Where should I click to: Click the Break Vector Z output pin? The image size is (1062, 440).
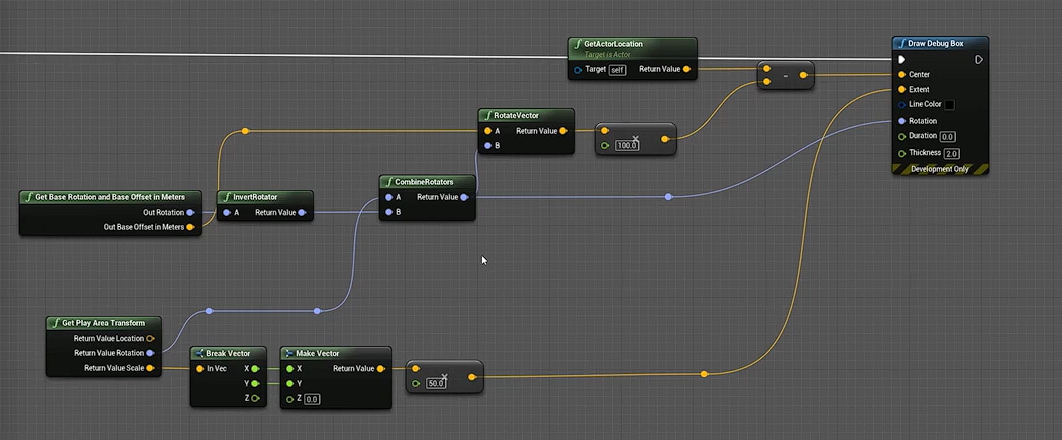click(255, 398)
